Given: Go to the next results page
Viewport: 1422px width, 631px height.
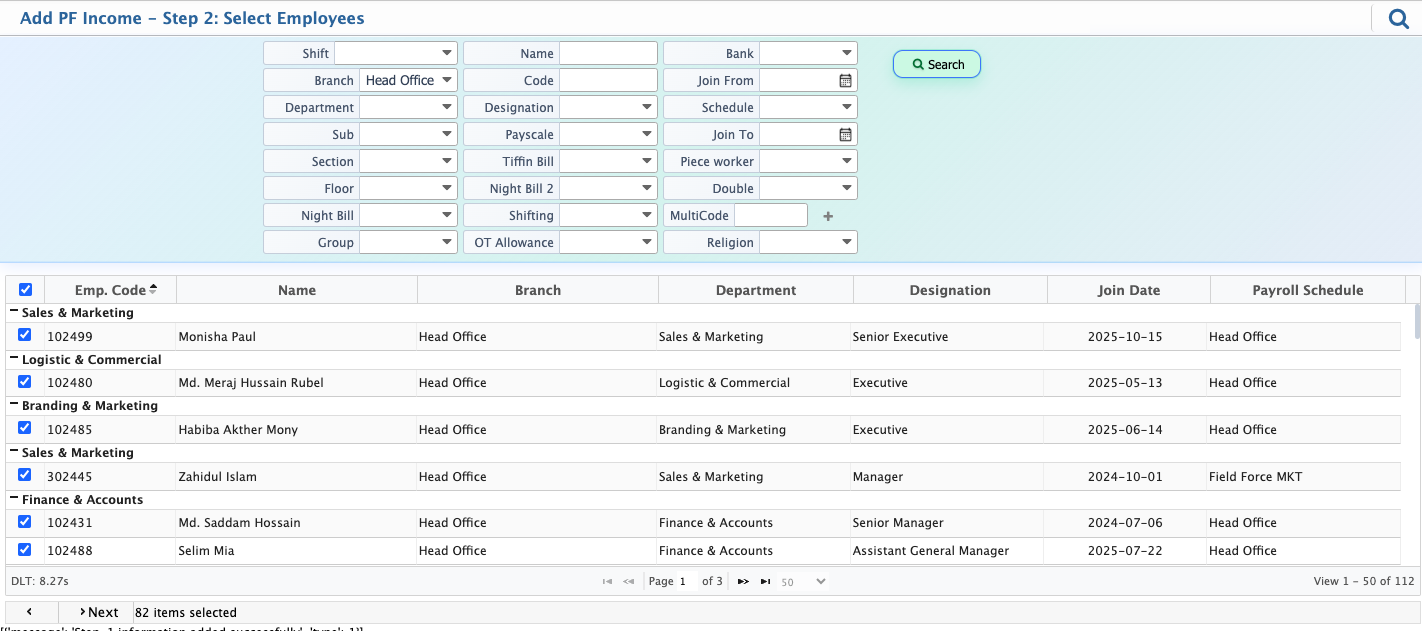Looking at the screenshot, I should point(743,581).
